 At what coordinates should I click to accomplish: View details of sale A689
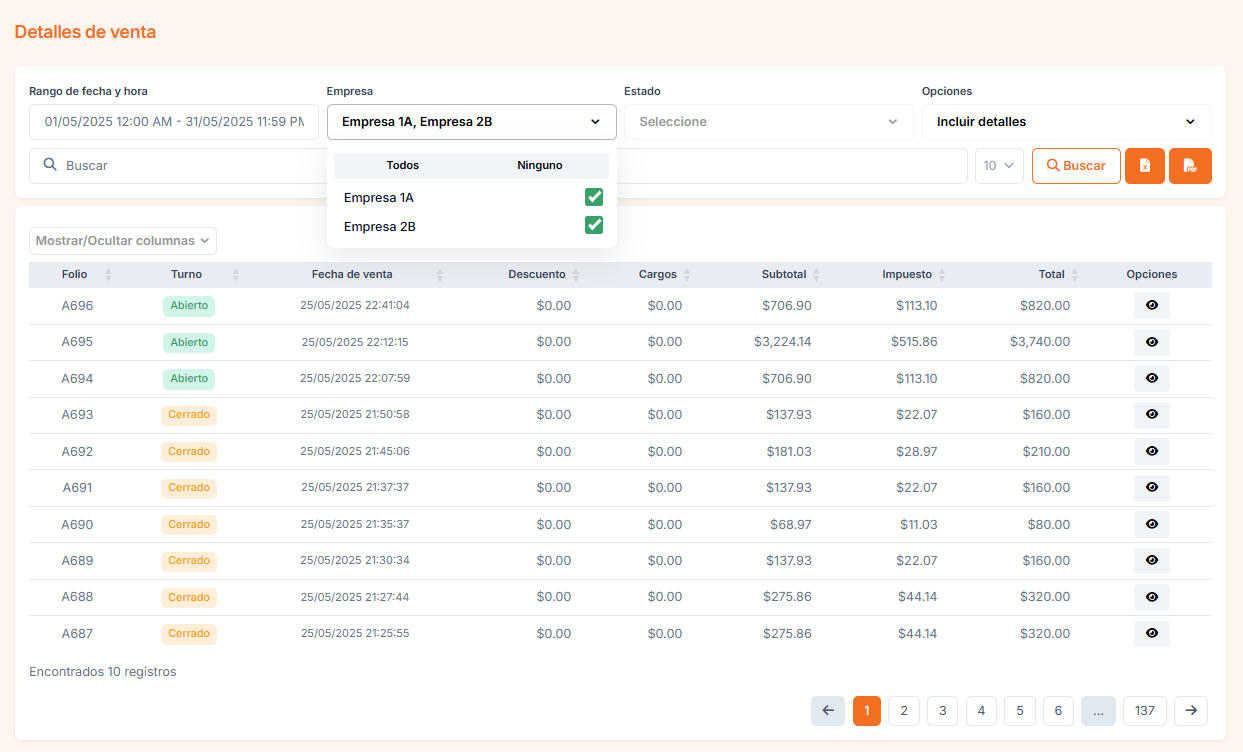(1151, 560)
